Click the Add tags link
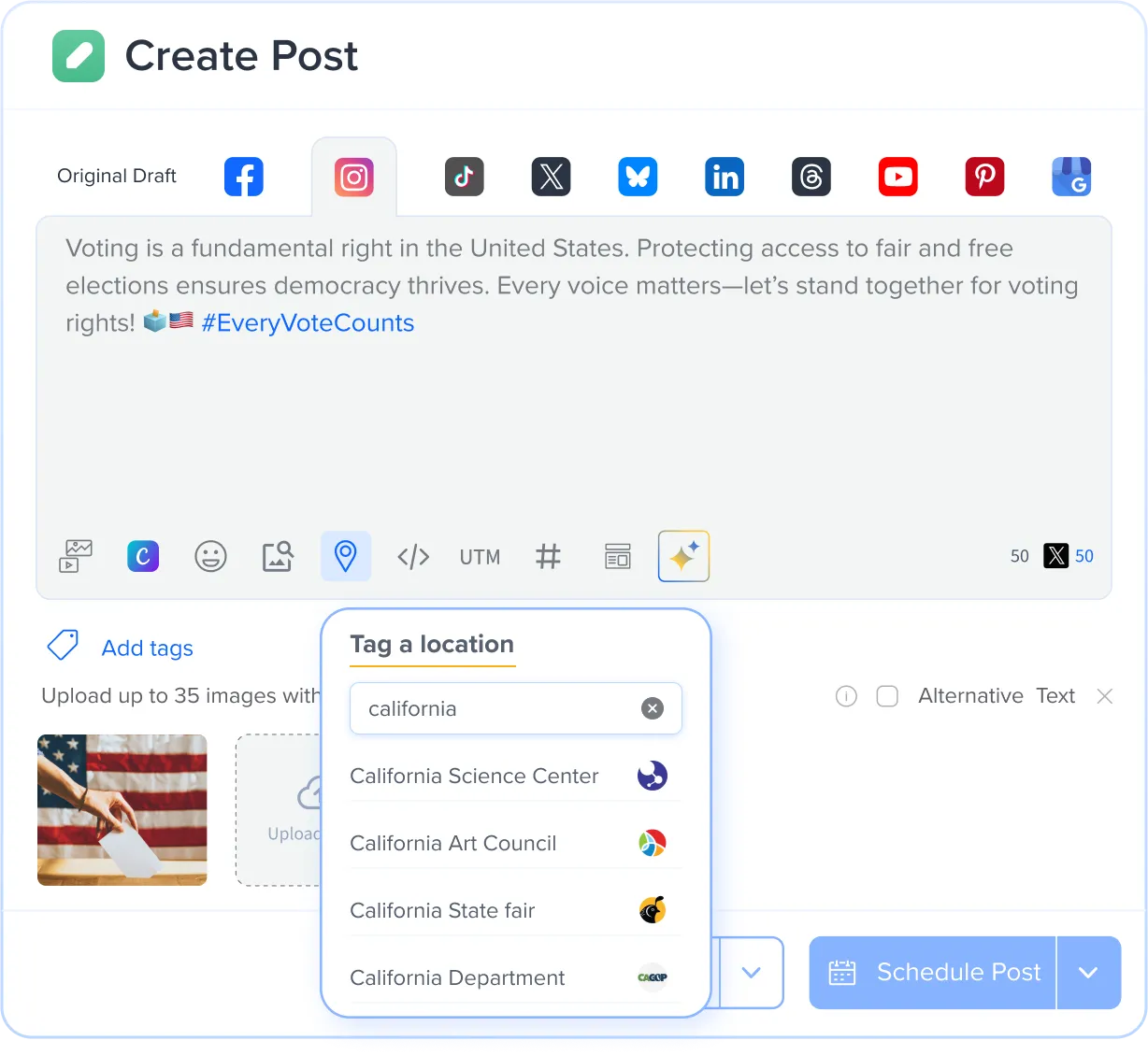 147,648
